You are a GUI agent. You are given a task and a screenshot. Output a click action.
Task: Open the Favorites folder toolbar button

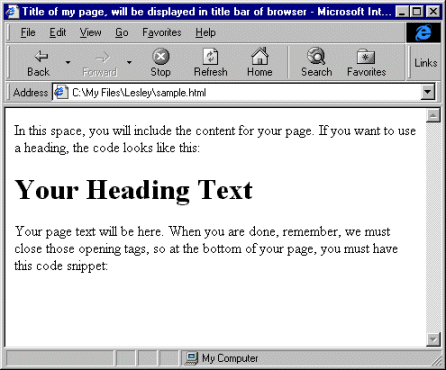(x=366, y=63)
